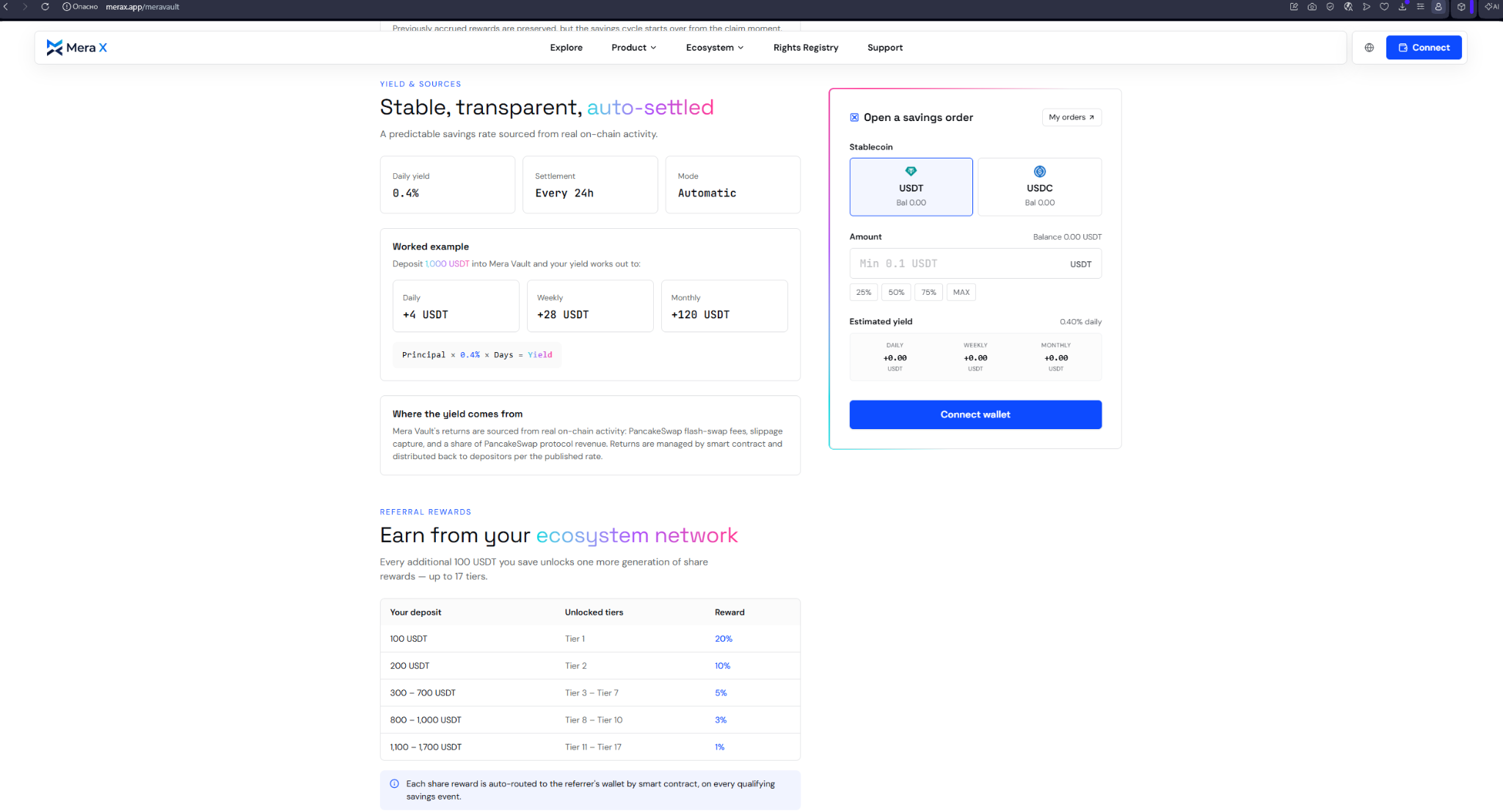Click the "0.40% daily" estimated yield text
The width and height of the screenshot is (1503, 812).
click(x=1080, y=322)
